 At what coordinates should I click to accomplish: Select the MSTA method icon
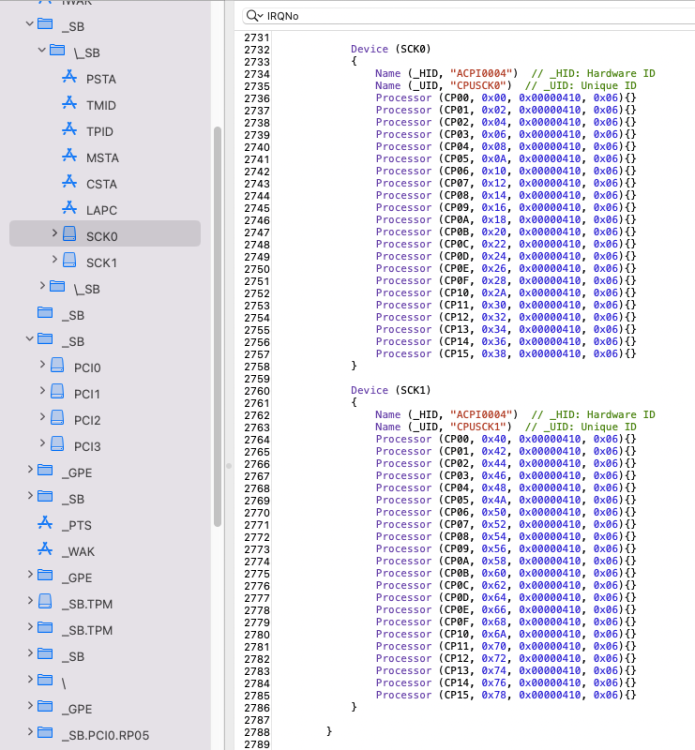(x=69, y=156)
